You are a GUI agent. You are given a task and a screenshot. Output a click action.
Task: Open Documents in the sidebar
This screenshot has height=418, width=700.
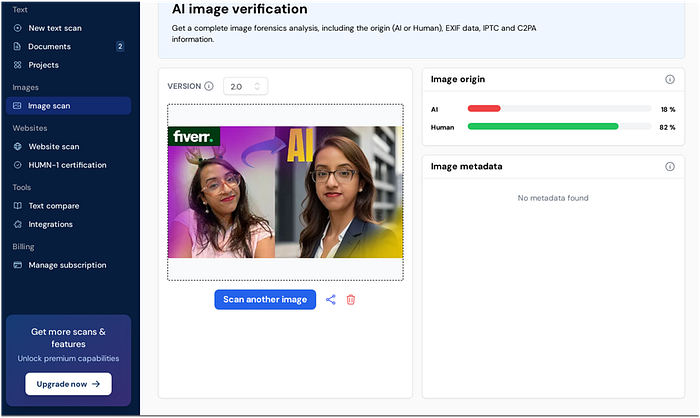[50, 46]
